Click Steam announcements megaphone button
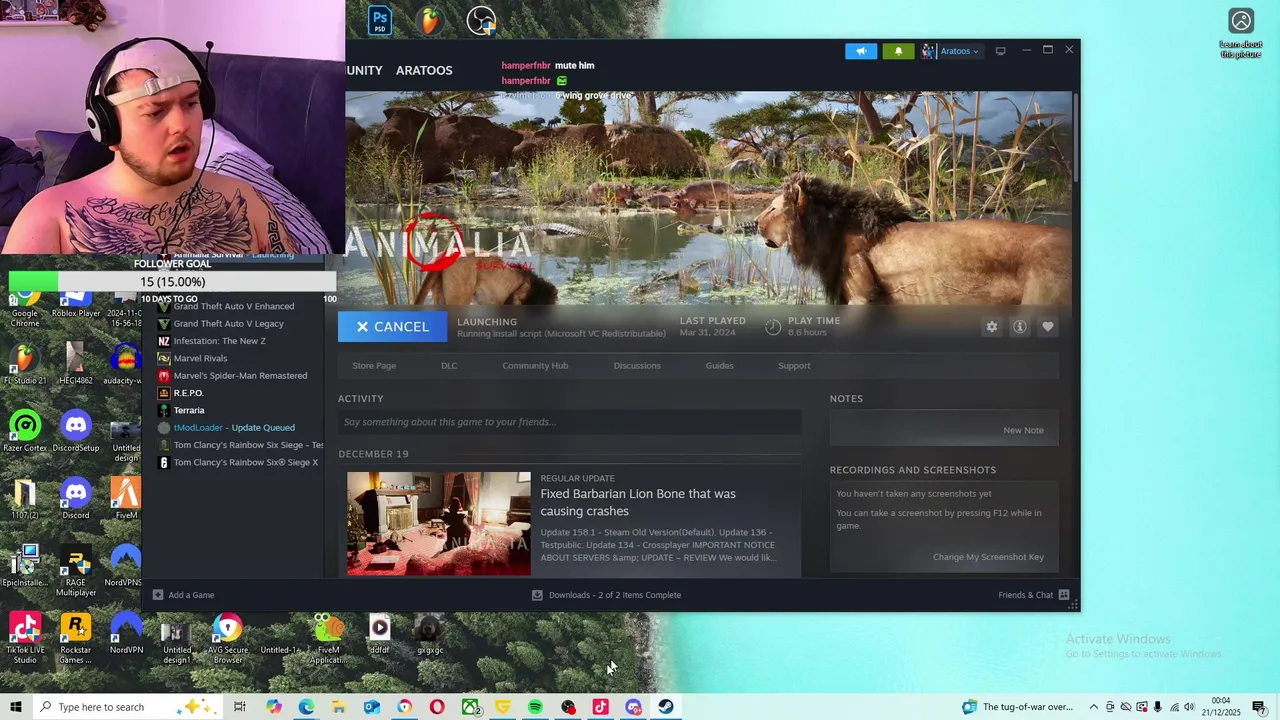Image resolution: width=1280 pixels, height=720 pixels. pos(861,51)
